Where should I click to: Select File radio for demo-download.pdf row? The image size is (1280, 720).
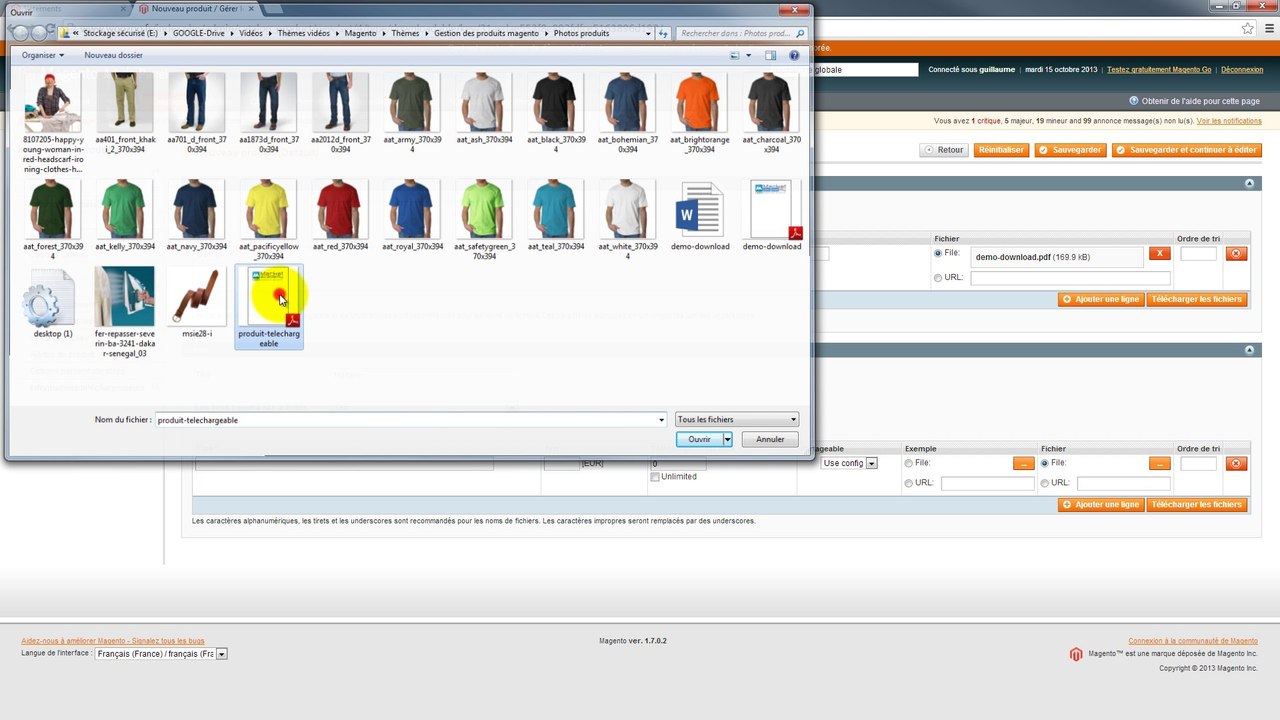[938, 254]
